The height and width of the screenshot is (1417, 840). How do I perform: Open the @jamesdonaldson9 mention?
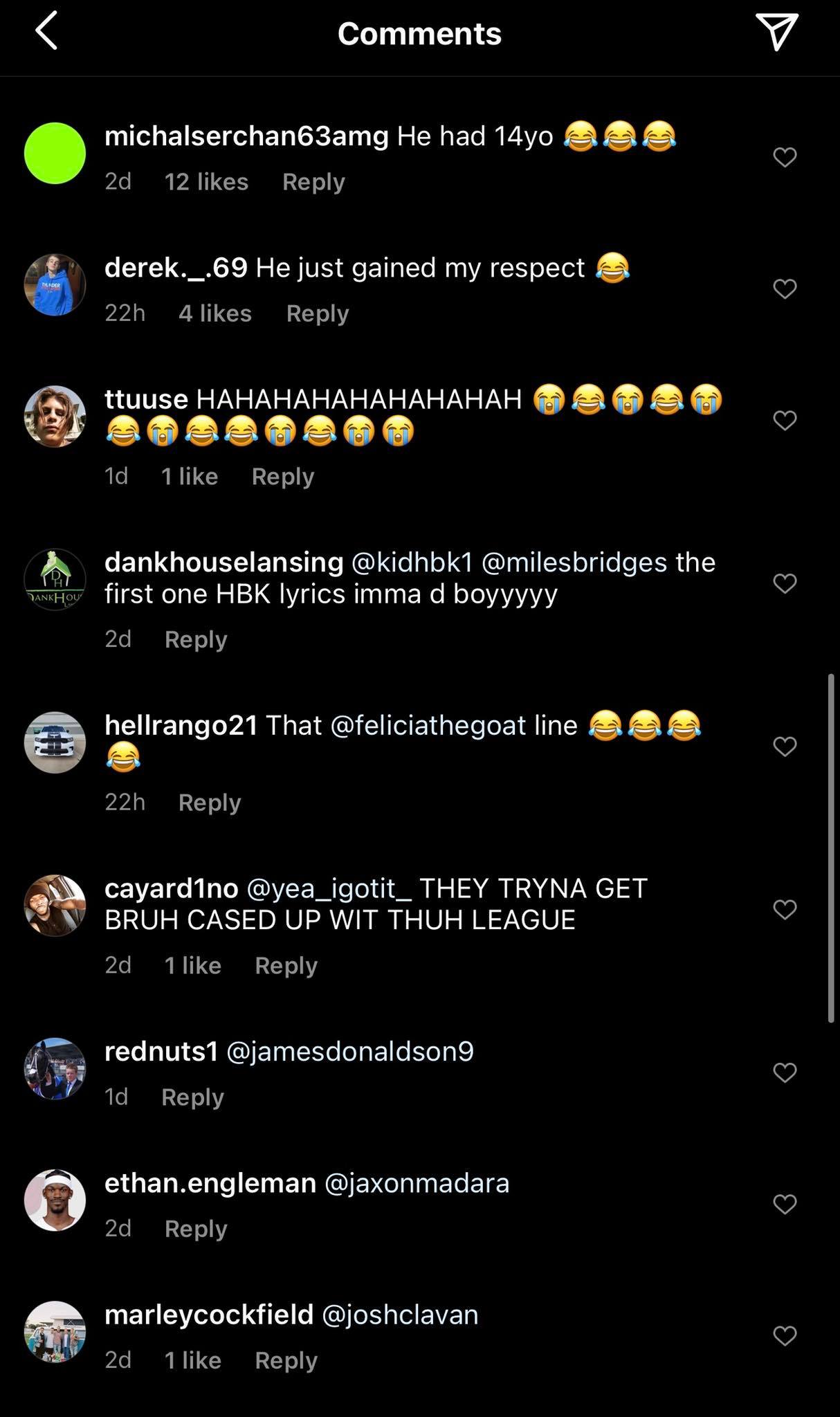pyautogui.click(x=350, y=1052)
